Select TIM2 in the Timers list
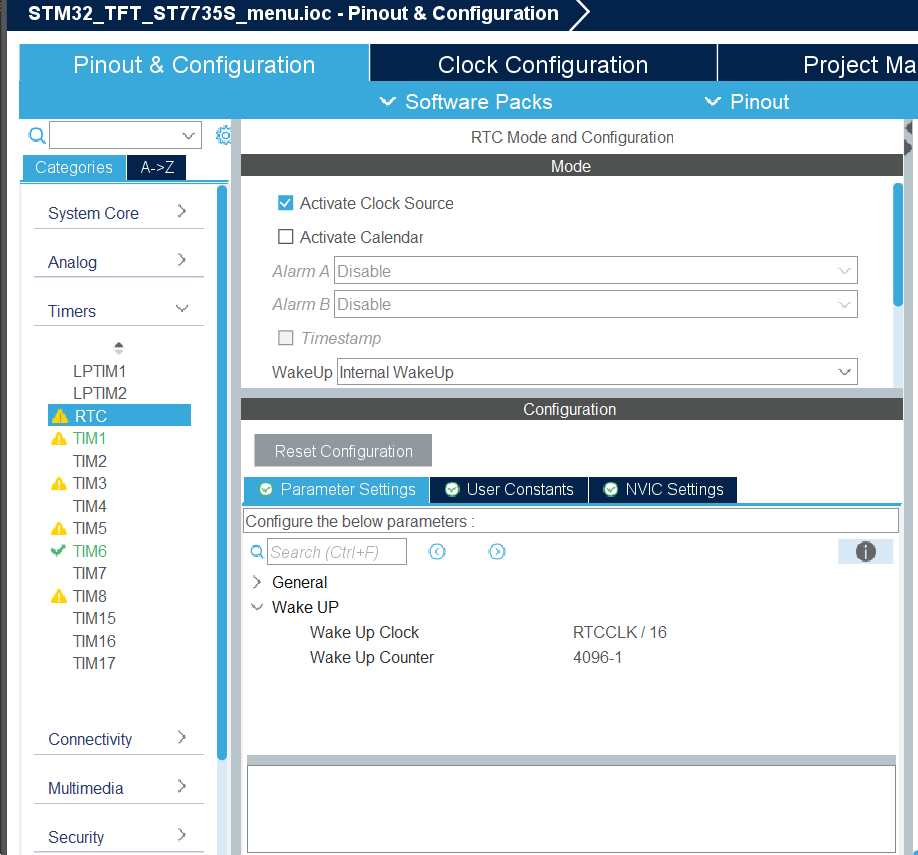 coord(90,461)
